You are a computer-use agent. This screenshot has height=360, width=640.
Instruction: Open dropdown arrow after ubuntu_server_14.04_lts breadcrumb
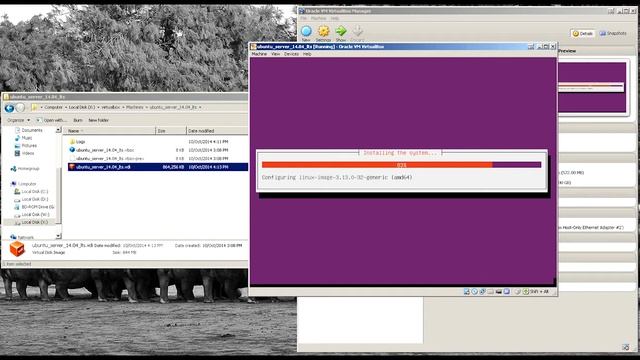200,107
